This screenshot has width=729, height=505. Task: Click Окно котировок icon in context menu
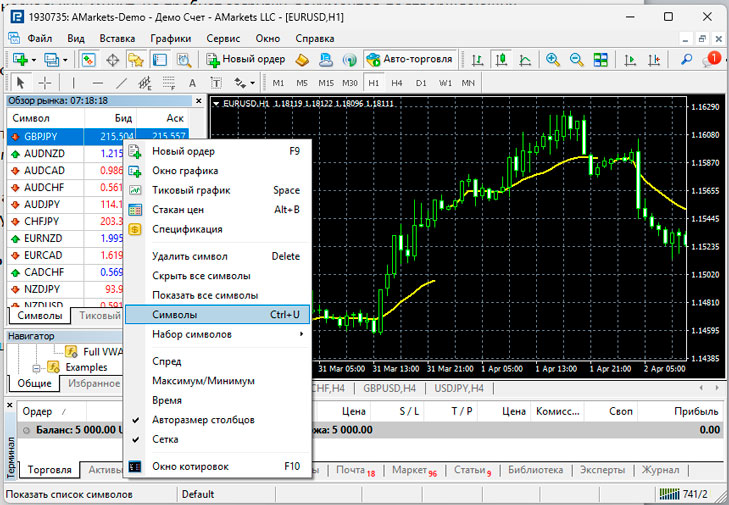point(135,466)
